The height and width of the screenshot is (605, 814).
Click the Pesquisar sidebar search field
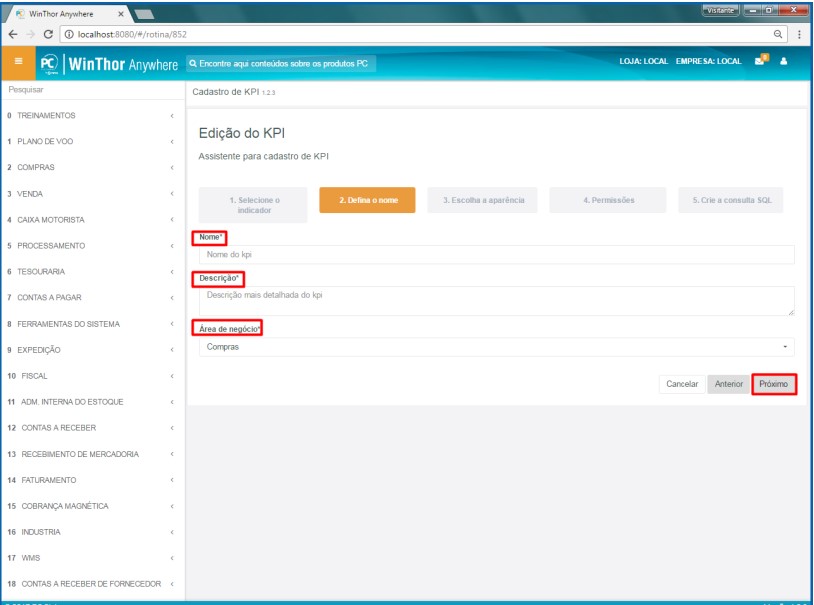pyautogui.click(x=93, y=90)
